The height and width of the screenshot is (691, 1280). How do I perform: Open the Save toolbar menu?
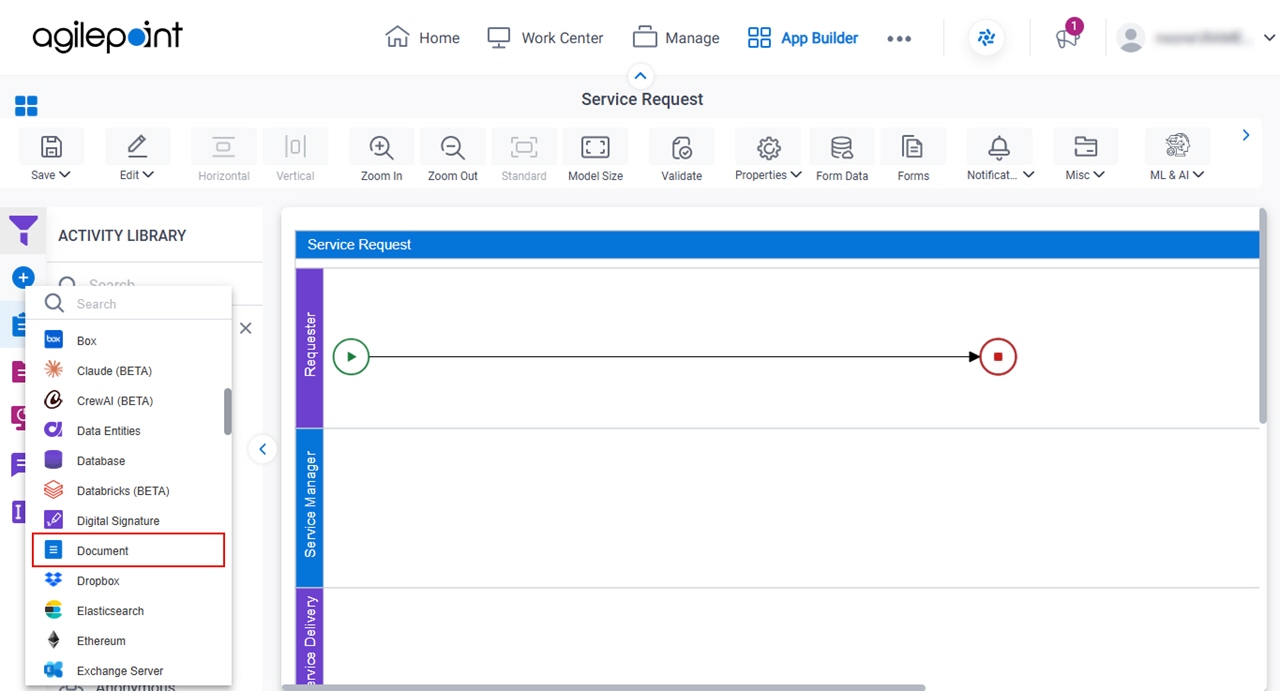click(51, 156)
